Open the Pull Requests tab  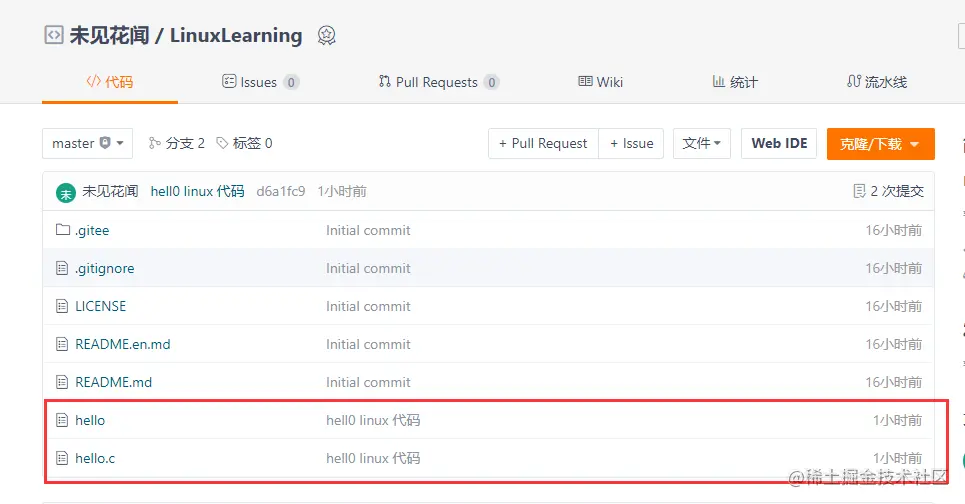[x=439, y=82]
